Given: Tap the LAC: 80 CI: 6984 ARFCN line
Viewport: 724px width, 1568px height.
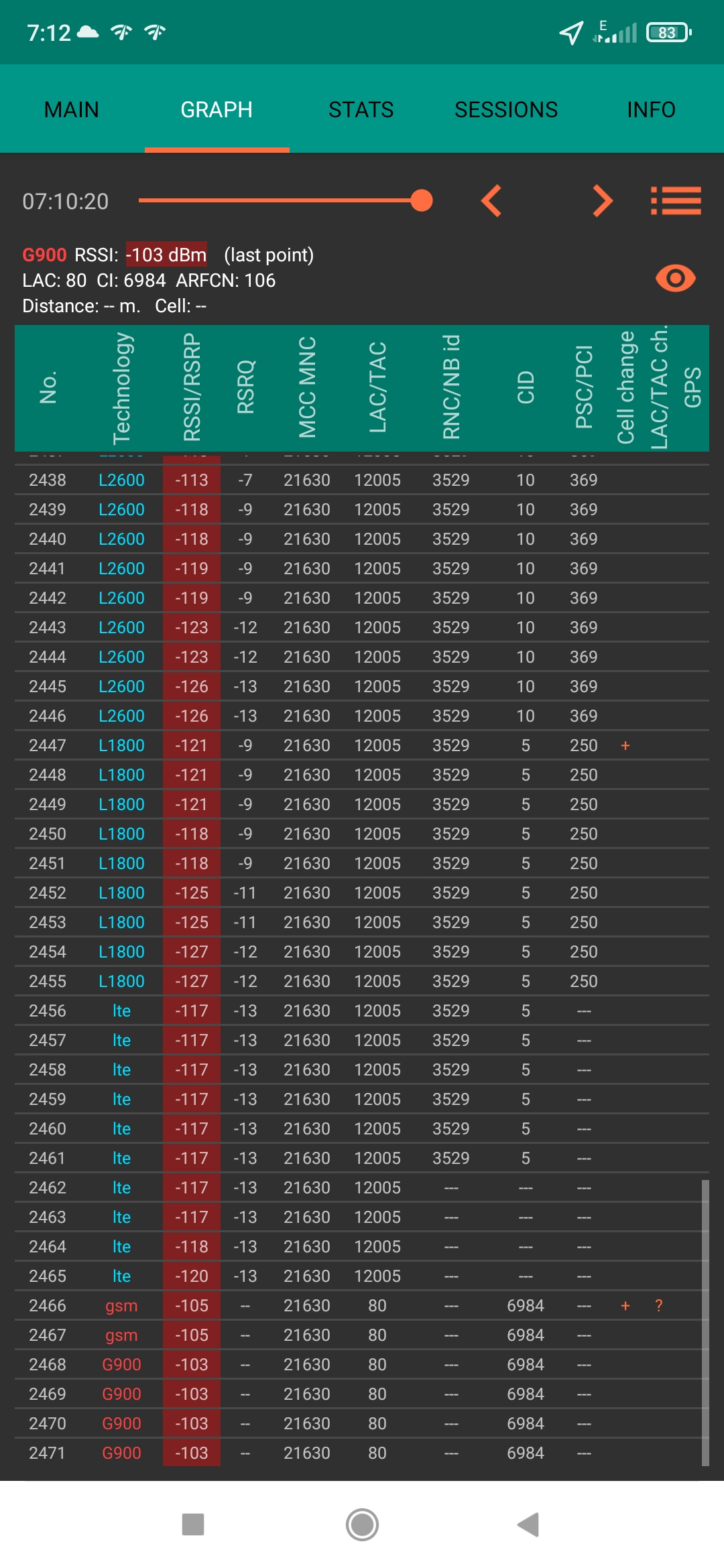Looking at the screenshot, I should 149,280.
